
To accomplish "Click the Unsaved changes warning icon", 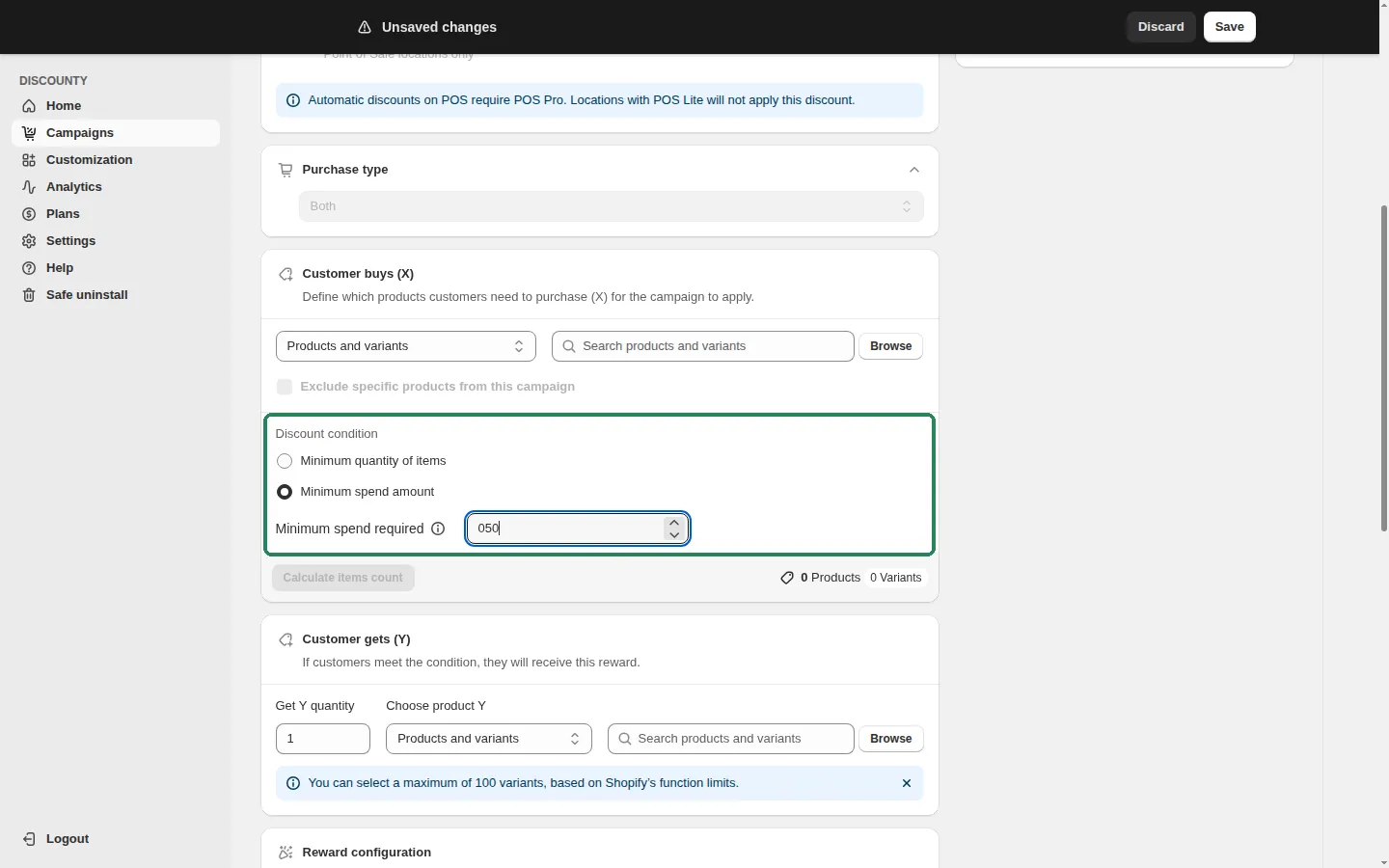I will pos(365,27).
